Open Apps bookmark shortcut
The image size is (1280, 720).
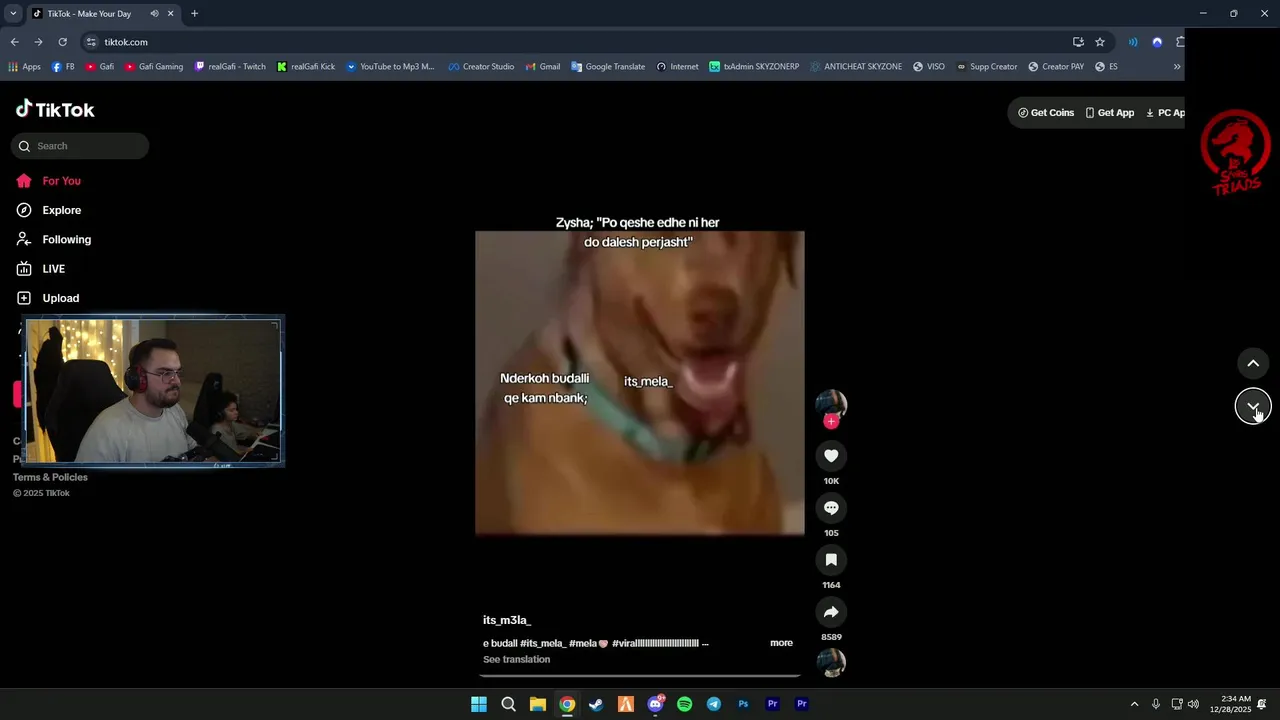24,67
